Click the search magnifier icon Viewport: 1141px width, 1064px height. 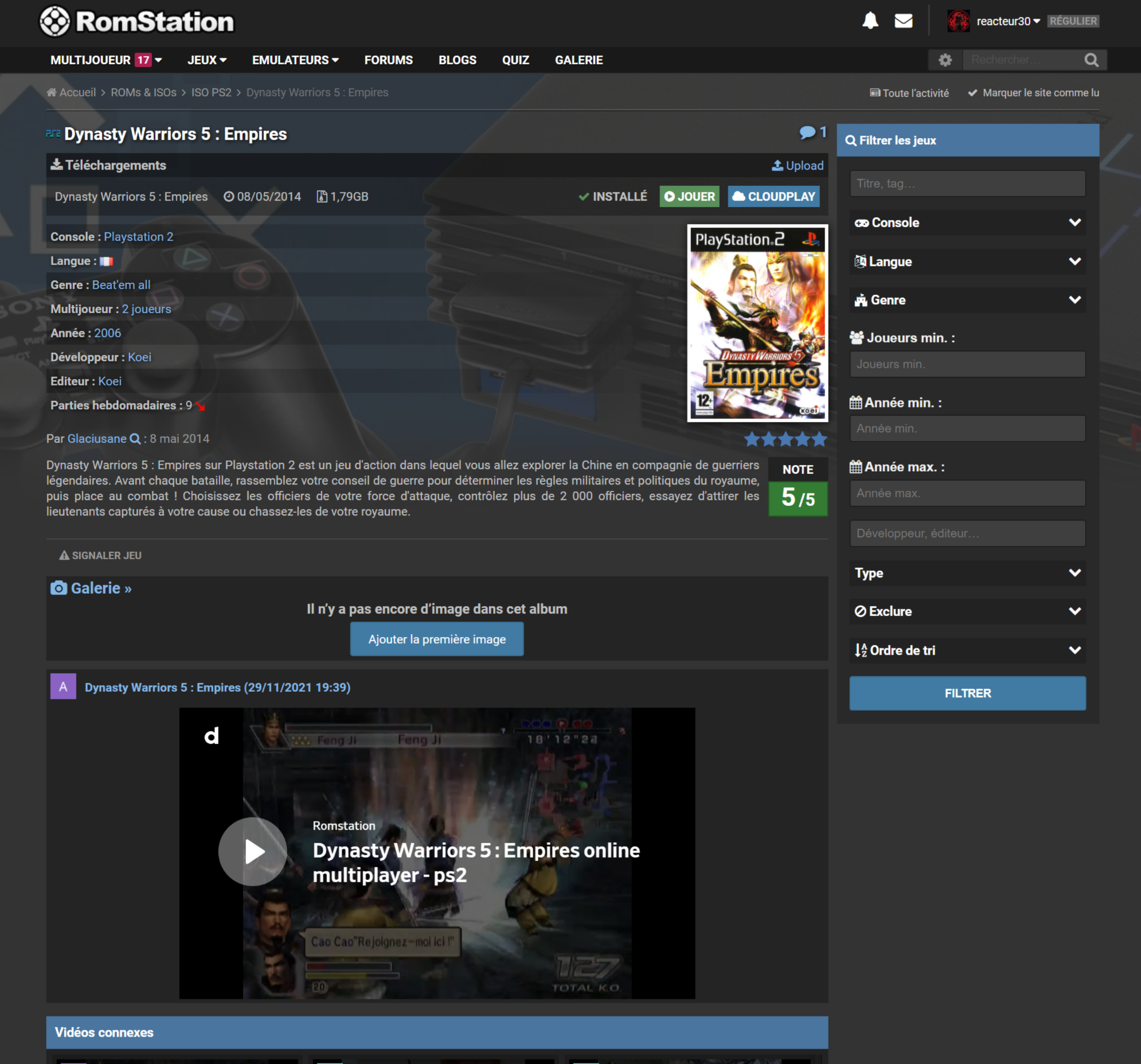(1091, 60)
